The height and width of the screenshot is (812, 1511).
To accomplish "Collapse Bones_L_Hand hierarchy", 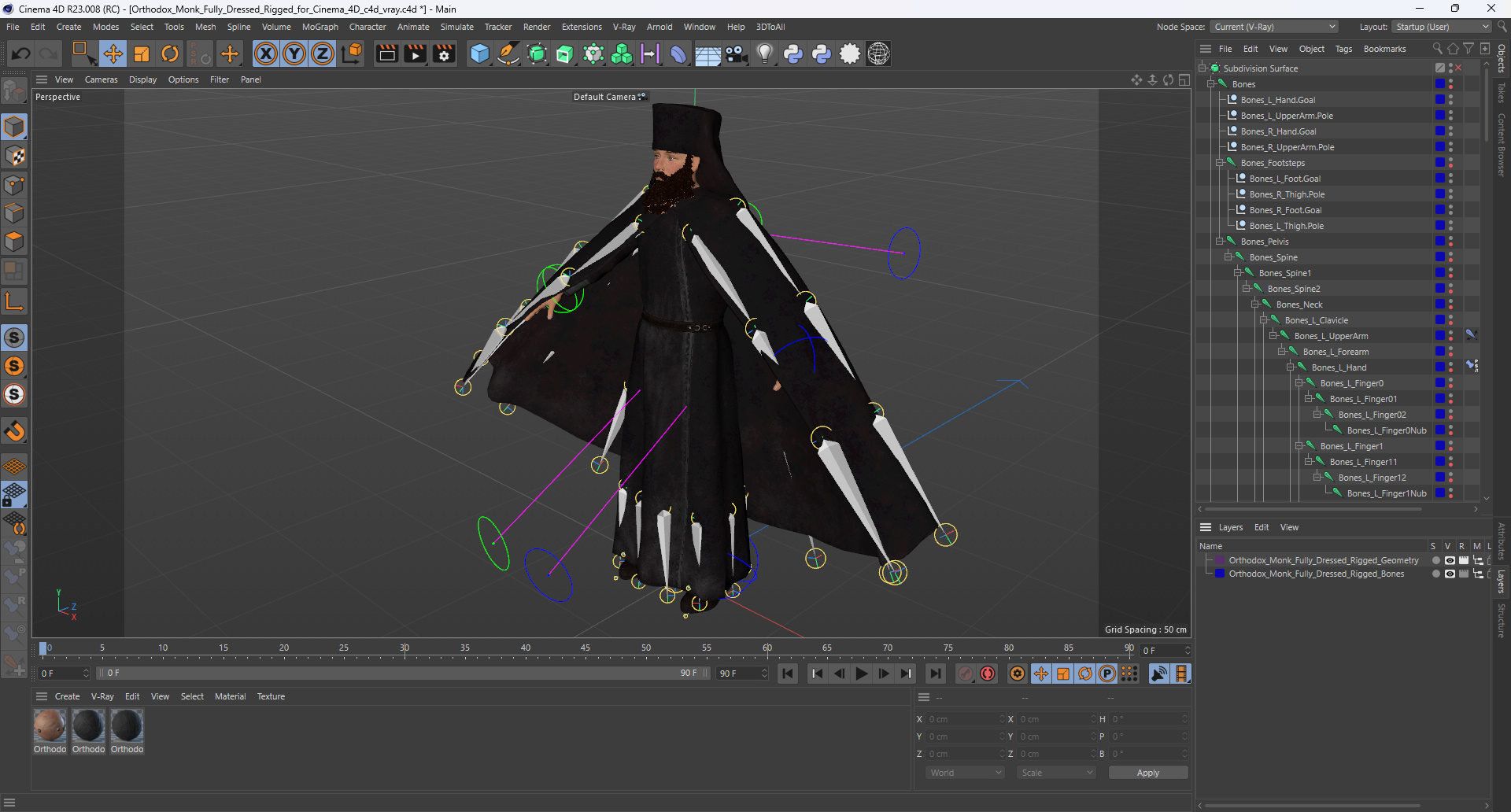I will pos(1291,367).
